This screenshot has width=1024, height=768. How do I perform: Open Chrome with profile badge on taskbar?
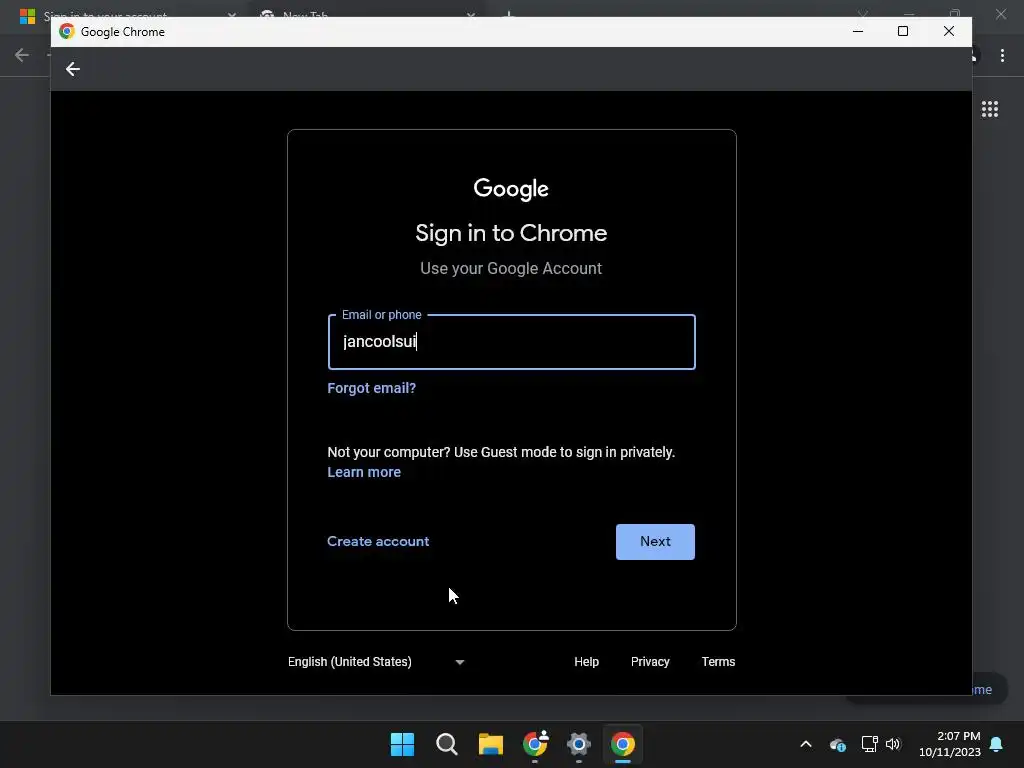click(x=535, y=744)
